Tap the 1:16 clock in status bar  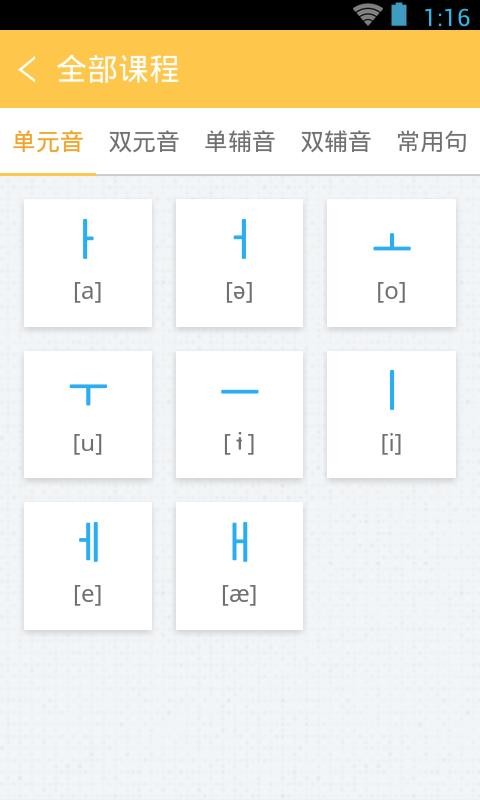(447, 17)
